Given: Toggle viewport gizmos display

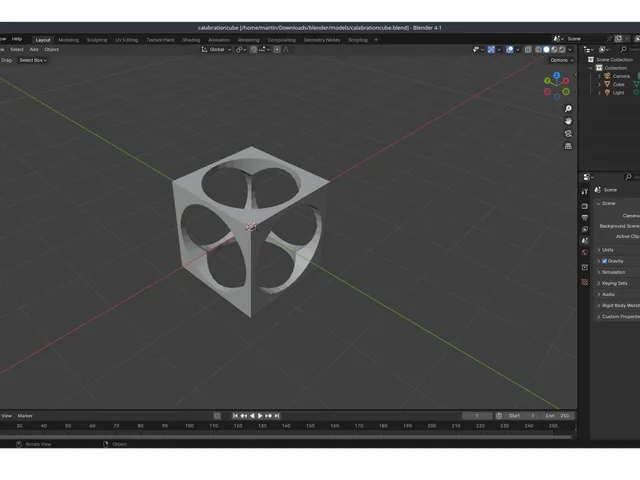Looking at the screenshot, I should (x=491, y=49).
